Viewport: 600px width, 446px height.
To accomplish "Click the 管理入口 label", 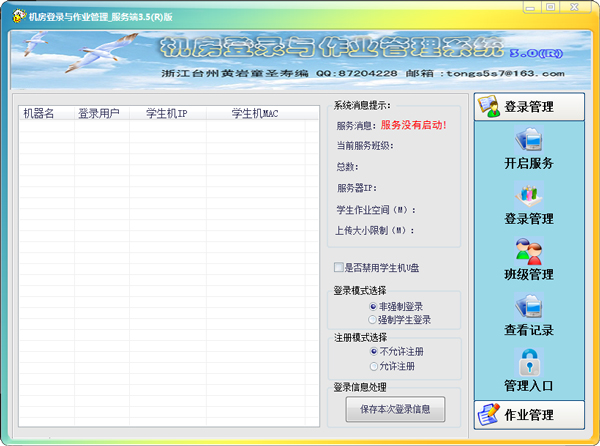I will [529, 386].
